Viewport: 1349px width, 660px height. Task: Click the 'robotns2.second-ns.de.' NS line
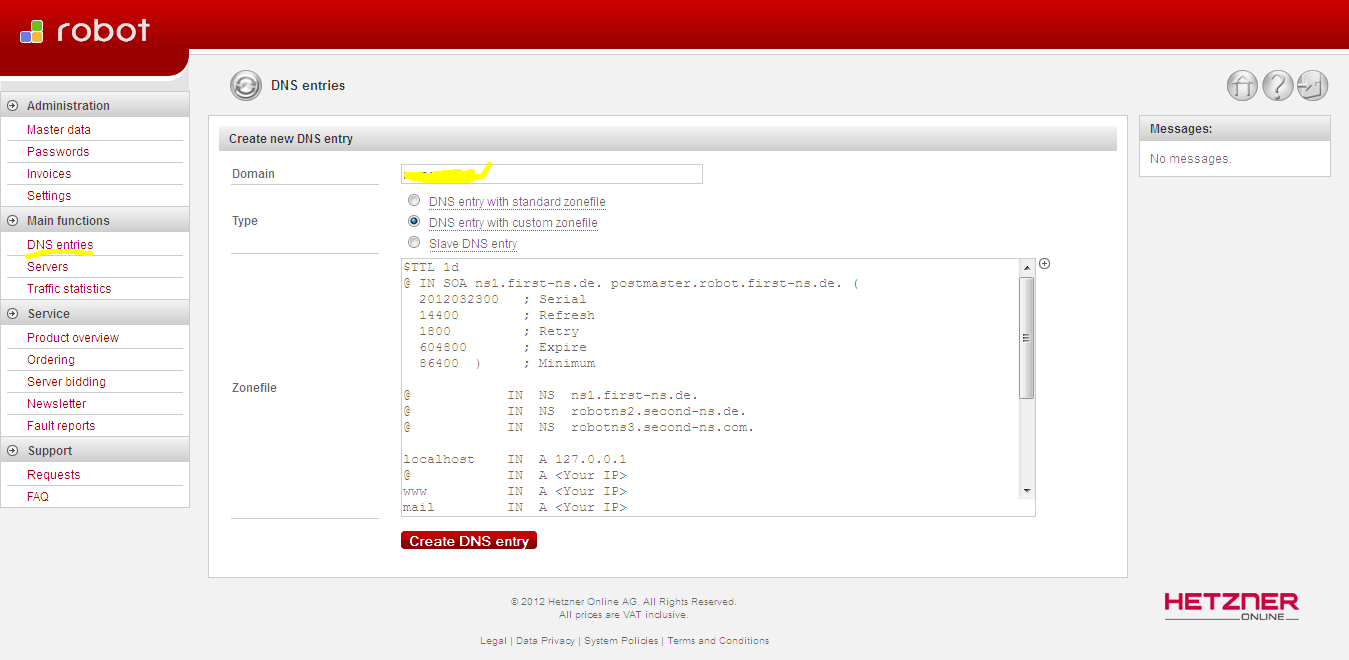tap(575, 411)
